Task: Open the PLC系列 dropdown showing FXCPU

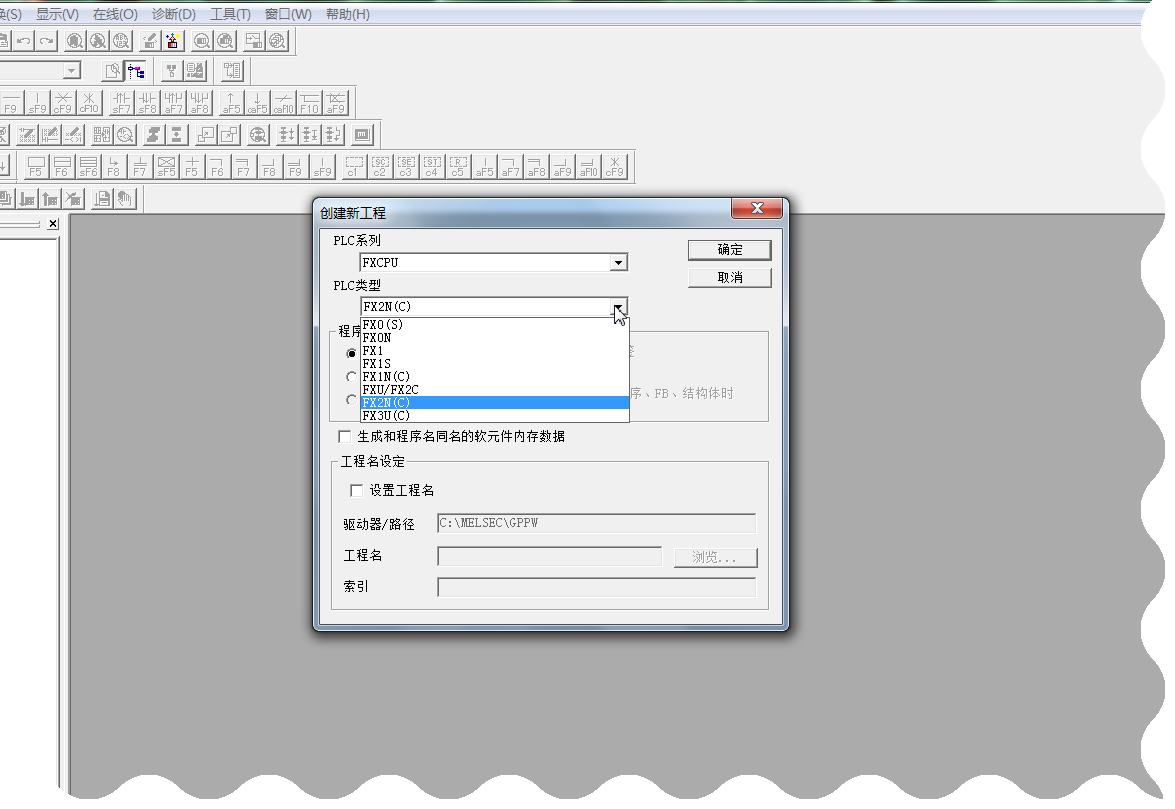Action: (x=618, y=263)
